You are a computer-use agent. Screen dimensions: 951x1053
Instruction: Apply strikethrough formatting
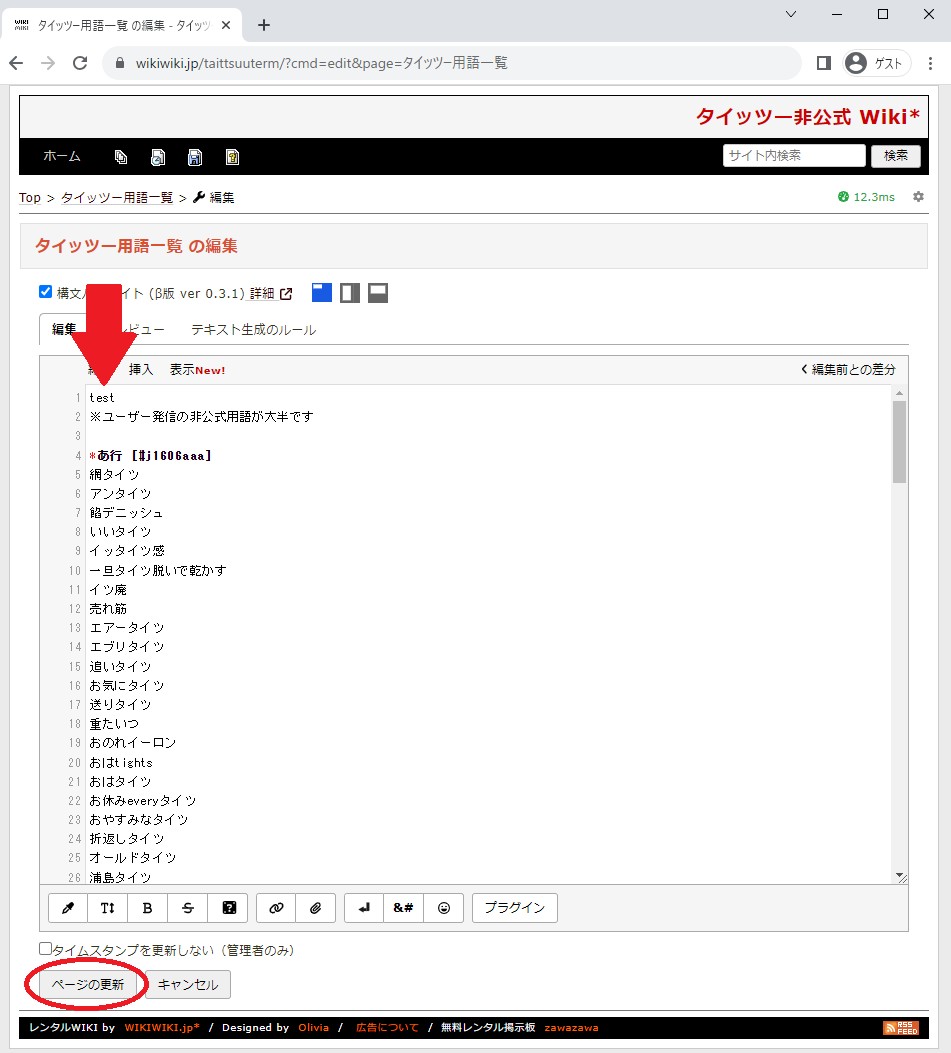pos(188,908)
